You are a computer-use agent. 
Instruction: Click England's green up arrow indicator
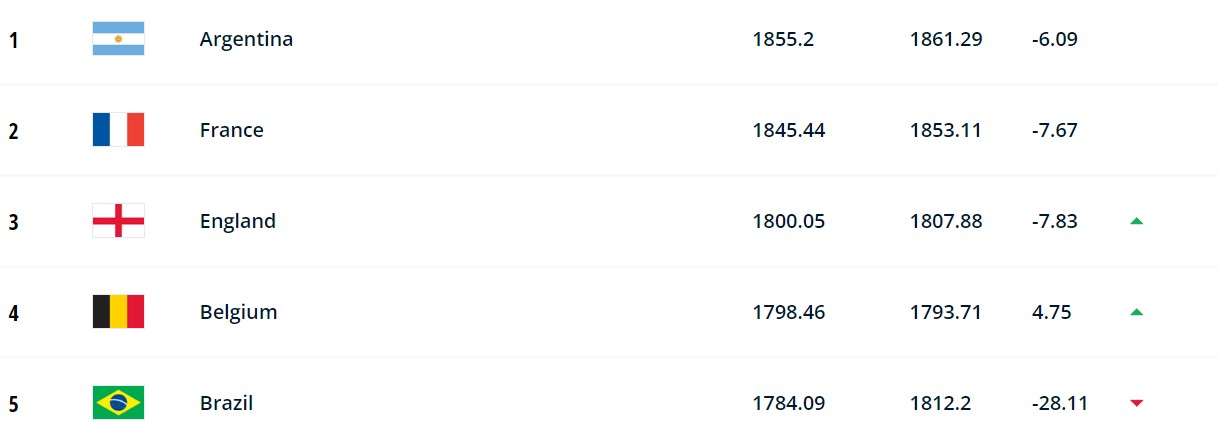[1136, 221]
